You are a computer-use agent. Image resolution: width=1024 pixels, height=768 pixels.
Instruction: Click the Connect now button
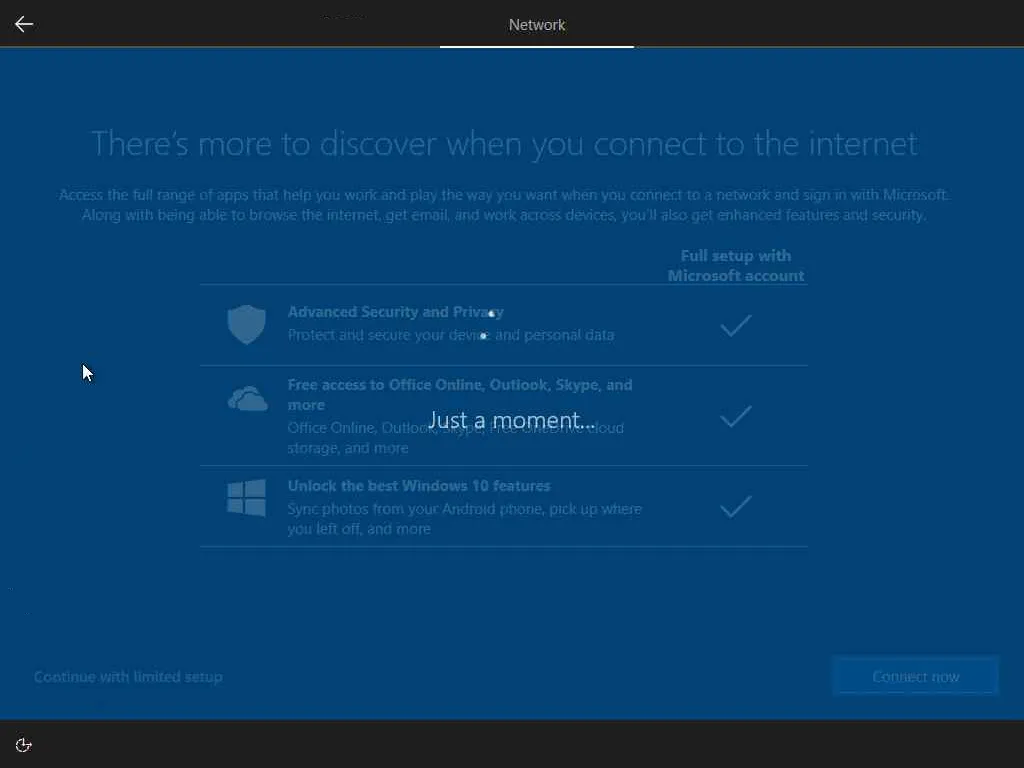click(916, 677)
